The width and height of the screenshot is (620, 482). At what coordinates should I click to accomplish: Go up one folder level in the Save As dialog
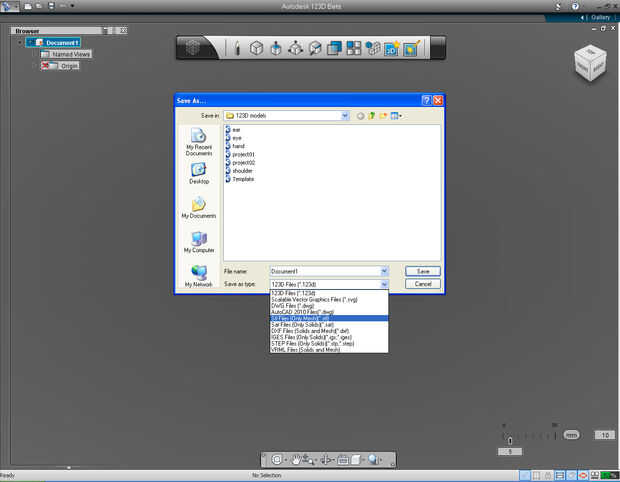[x=371, y=116]
